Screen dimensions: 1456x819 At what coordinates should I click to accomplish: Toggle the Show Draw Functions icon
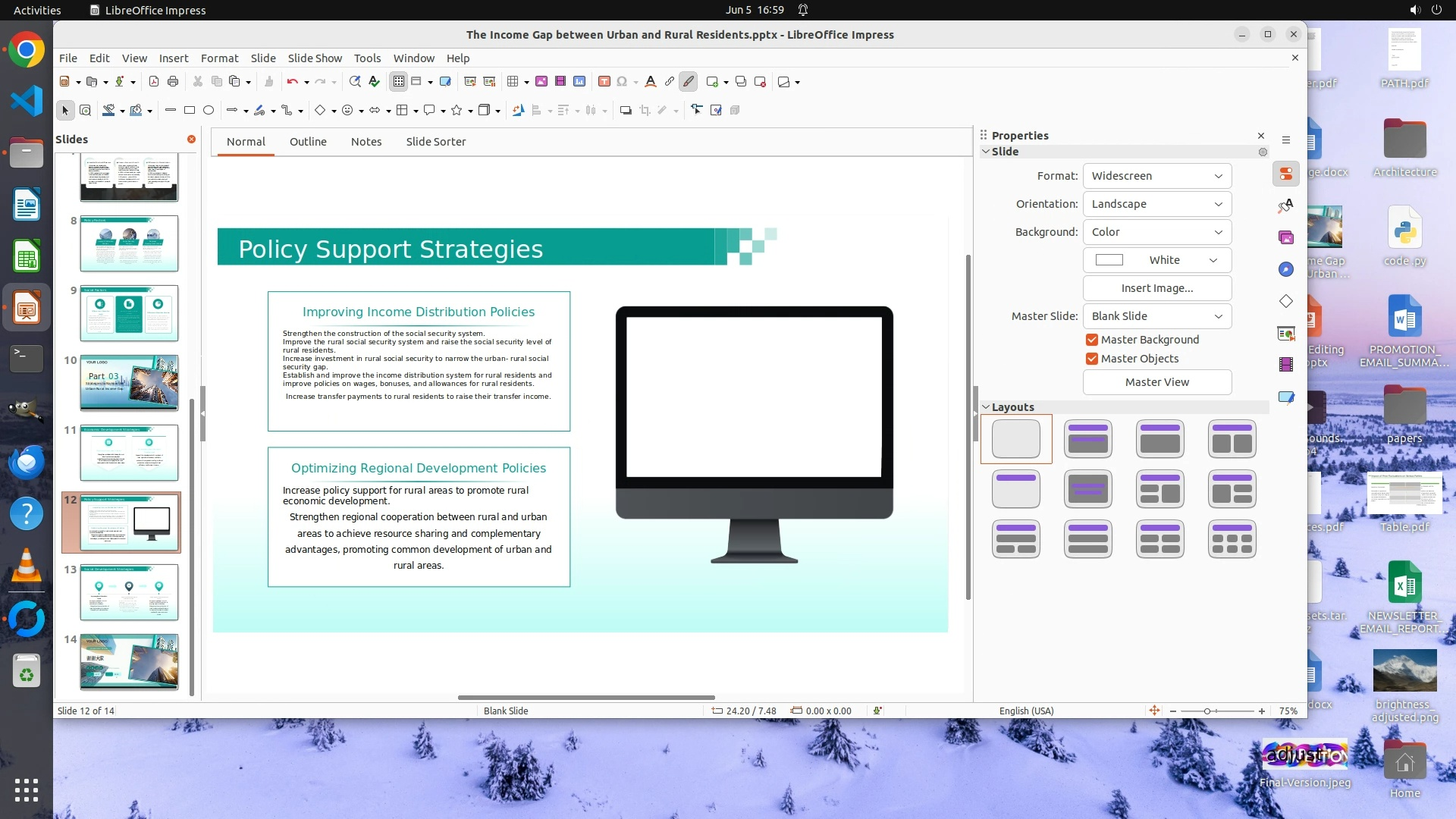pos(688,82)
